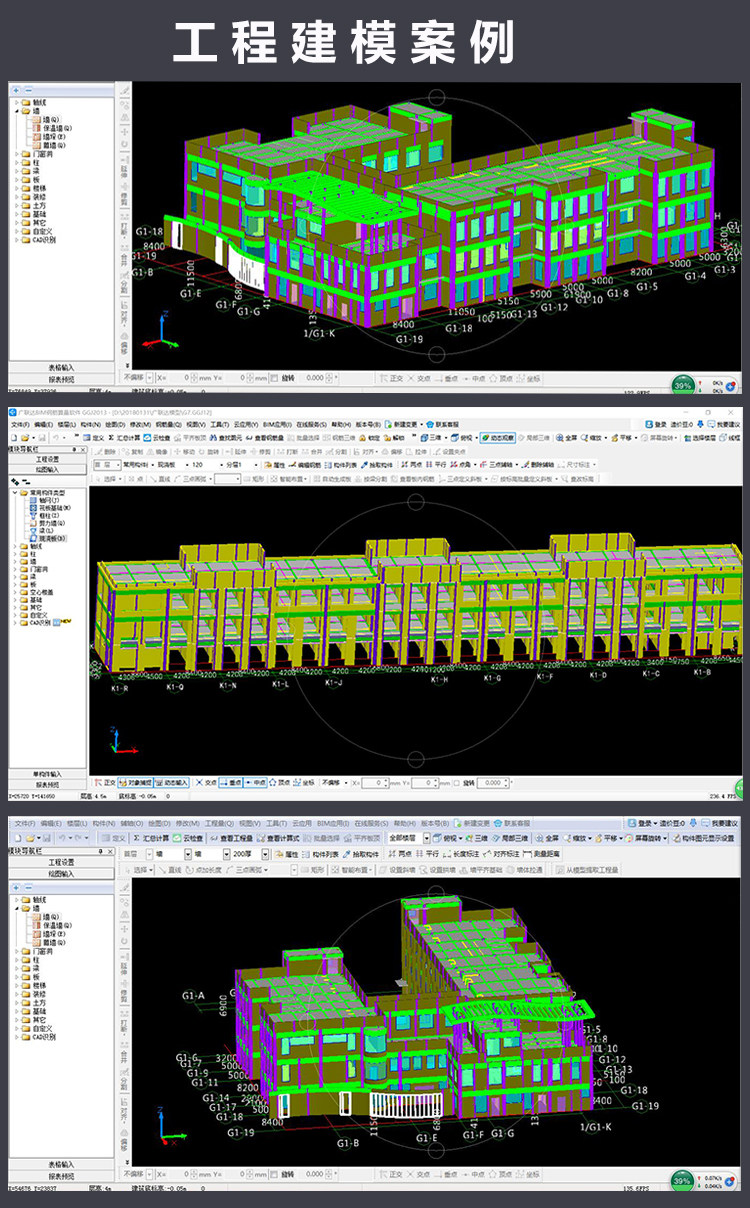The height and width of the screenshot is (1208, 750).
Task: Click 编辑钢筋 in the middle window
Action: click(304, 465)
